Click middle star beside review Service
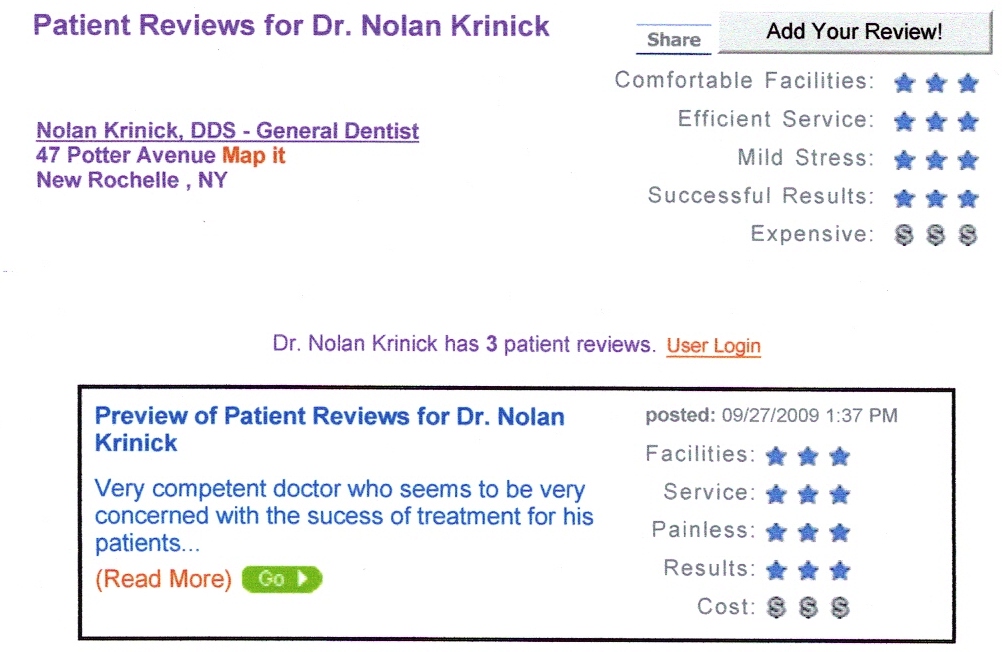Viewport: 1002px width, 652px height. tap(808, 494)
